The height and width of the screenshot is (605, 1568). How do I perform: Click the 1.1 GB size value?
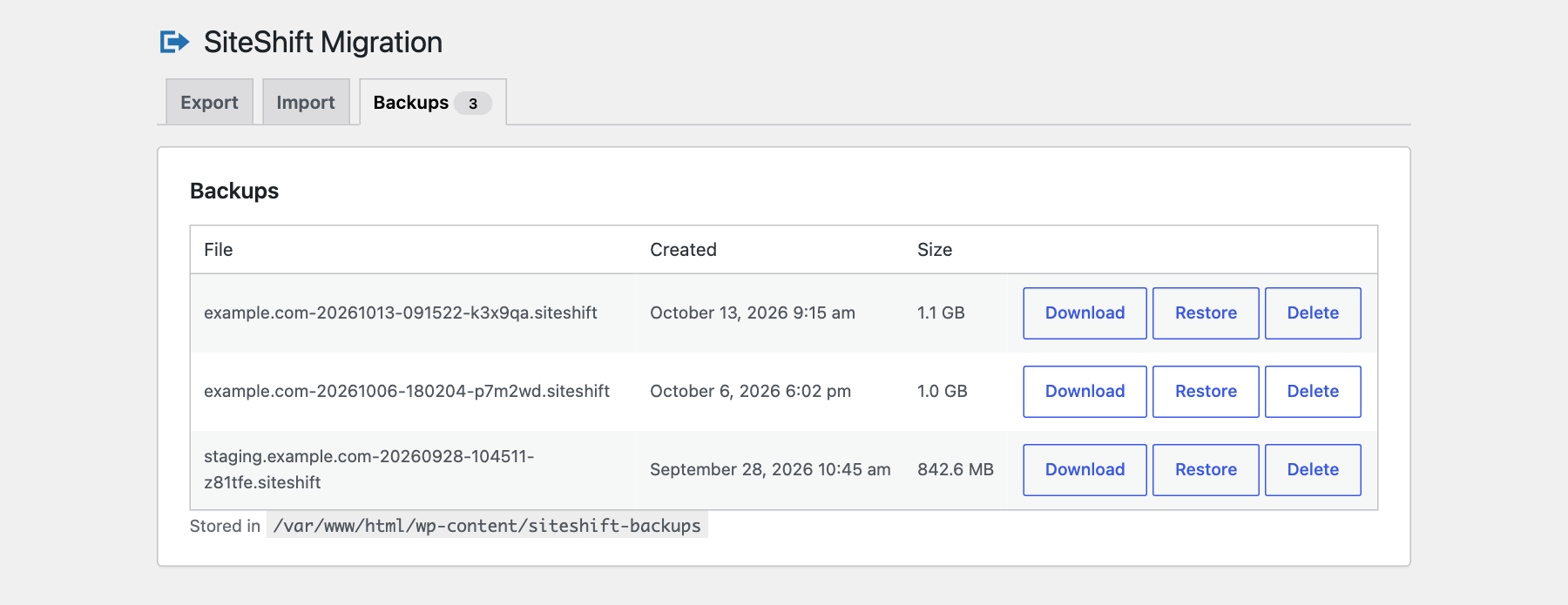click(x=941, y=313)
